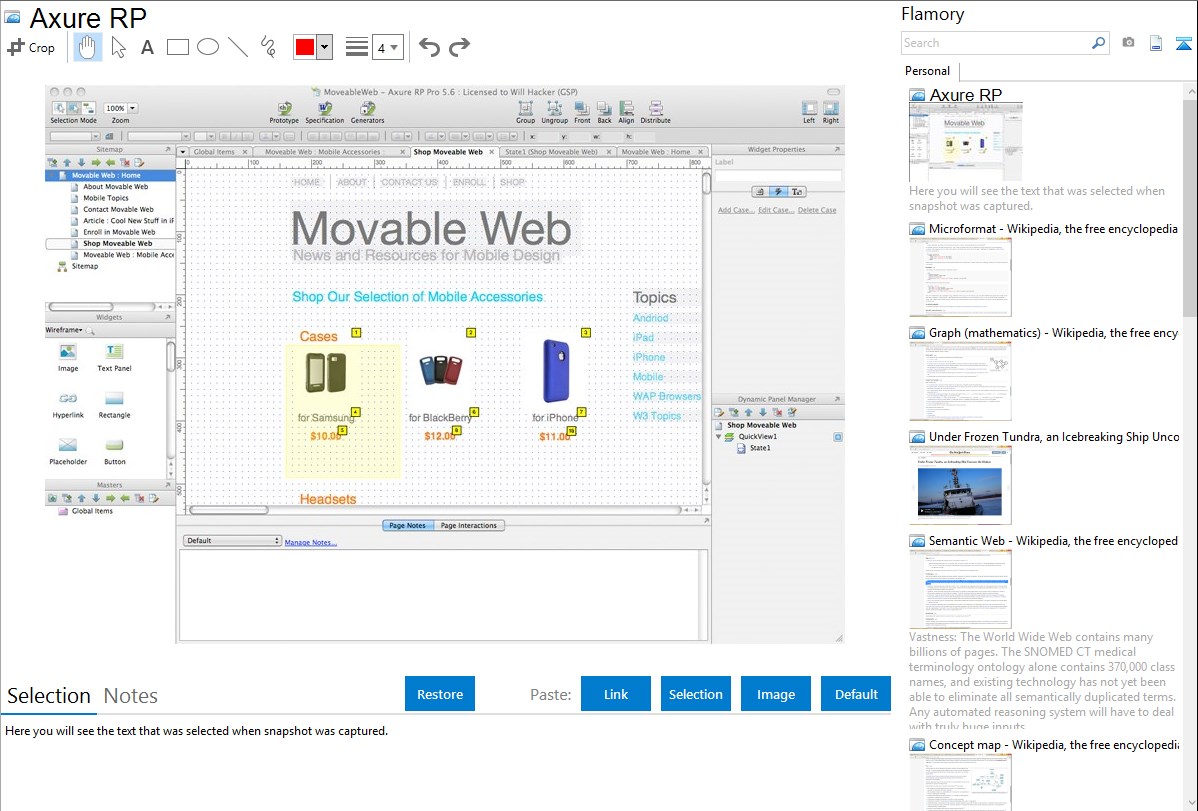
Task: Open the line width dropdown showing 4
Action: pos(387,47)
